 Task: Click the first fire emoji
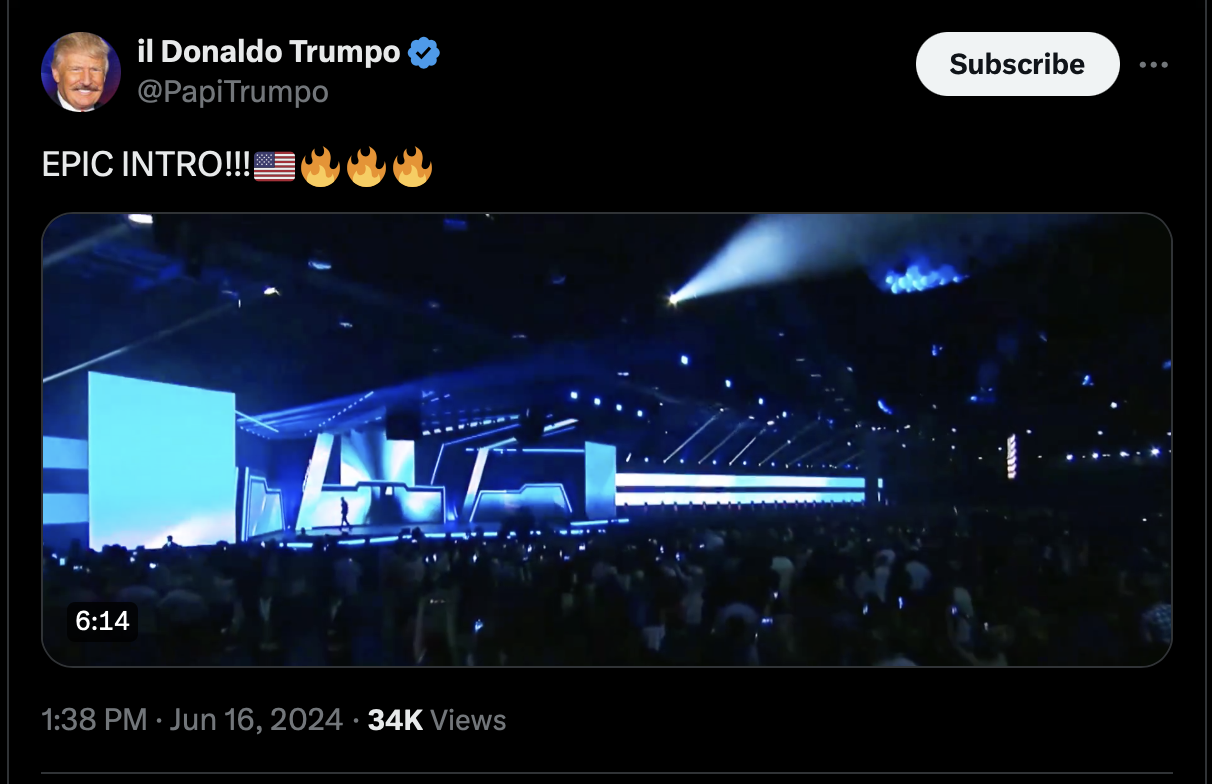click(320, 166)
